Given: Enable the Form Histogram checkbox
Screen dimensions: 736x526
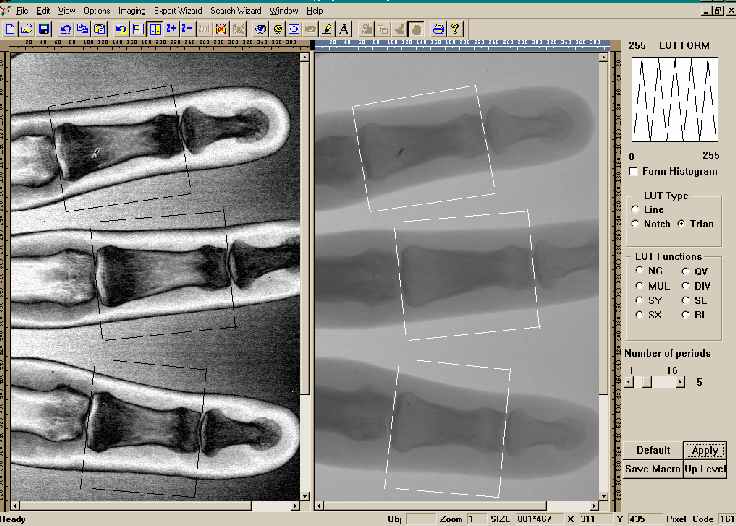Looking at the screenshot, I should click(634, 172).
